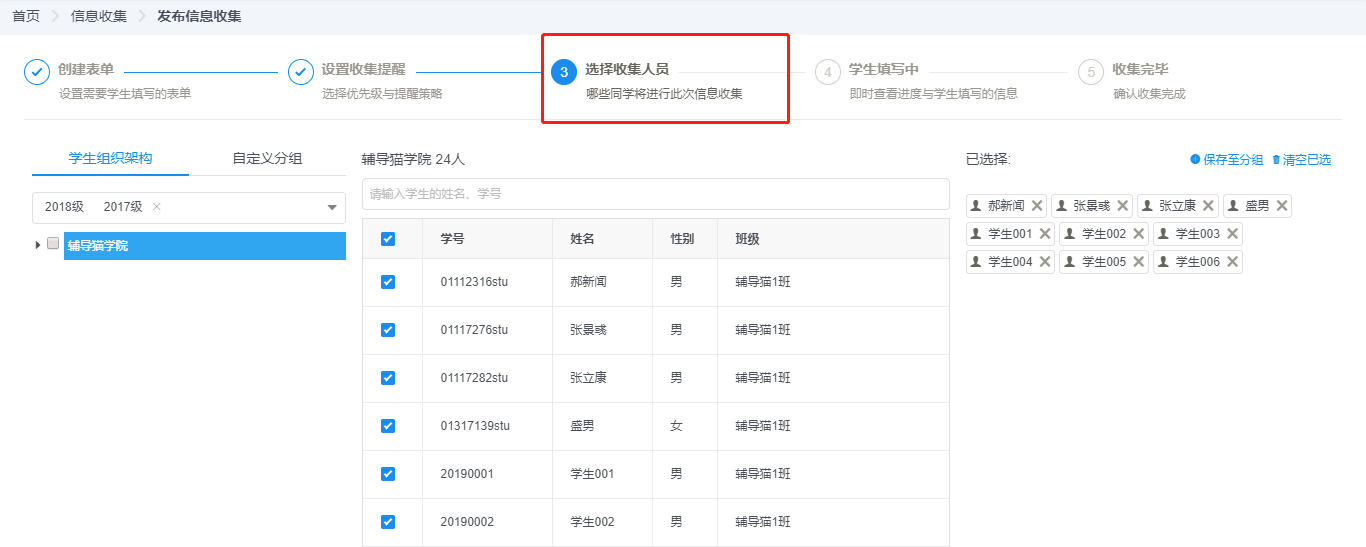Click name cell 学生001 in table
The height and width of the screenshot is (547, 1366).
click(x=592, y=474)
